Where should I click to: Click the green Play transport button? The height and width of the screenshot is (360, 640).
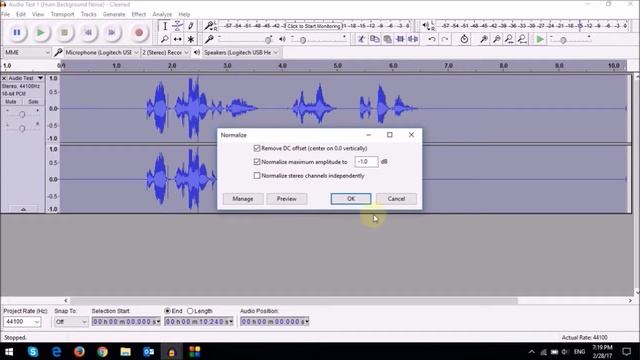[x=40, y=32]
